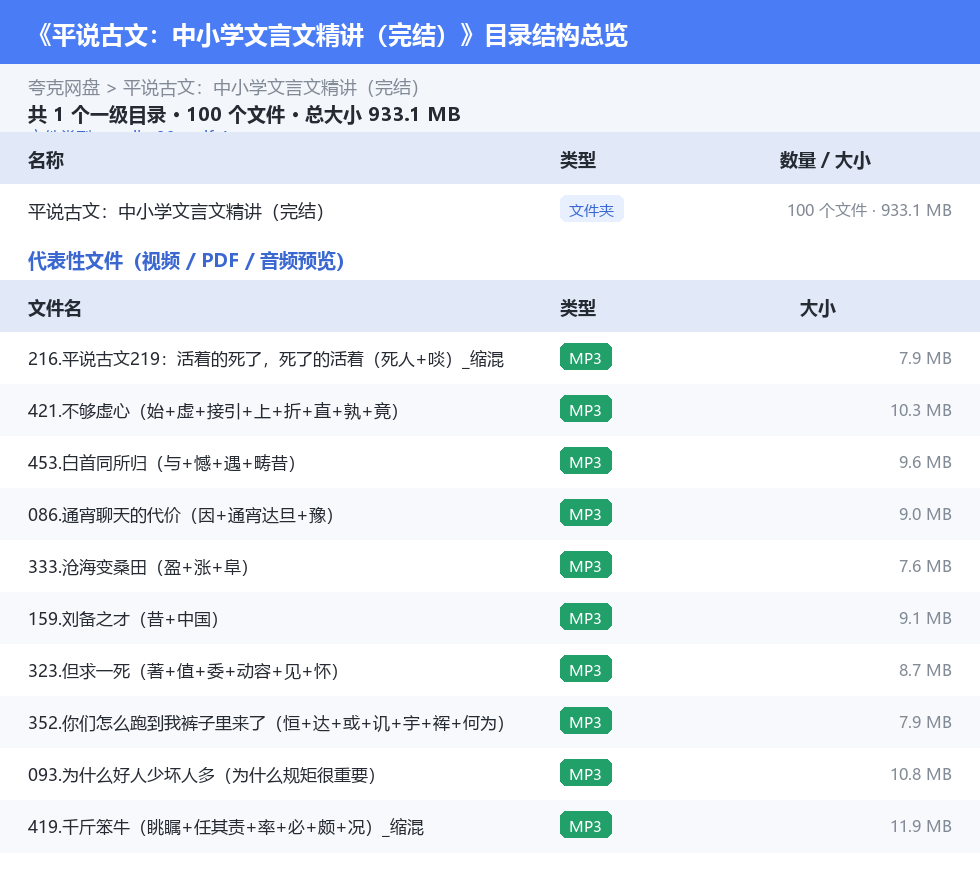Click the 类型 header in folder table

(x=578, y=160)
